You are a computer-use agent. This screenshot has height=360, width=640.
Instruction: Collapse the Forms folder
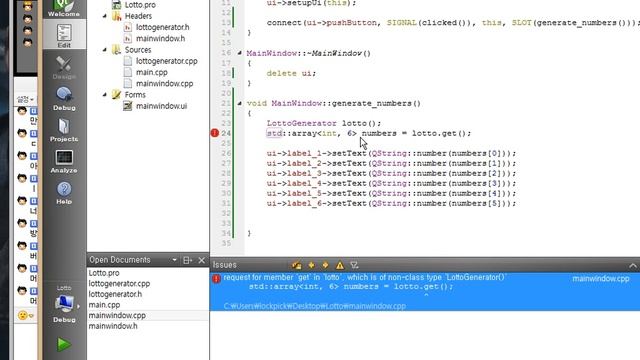click(105, 95)
